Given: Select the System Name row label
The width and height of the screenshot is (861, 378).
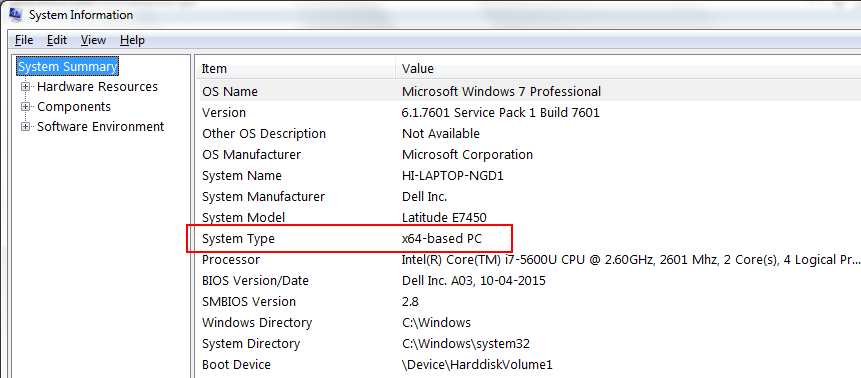Looking at the screenshot, I should click(x=242, y=176).
